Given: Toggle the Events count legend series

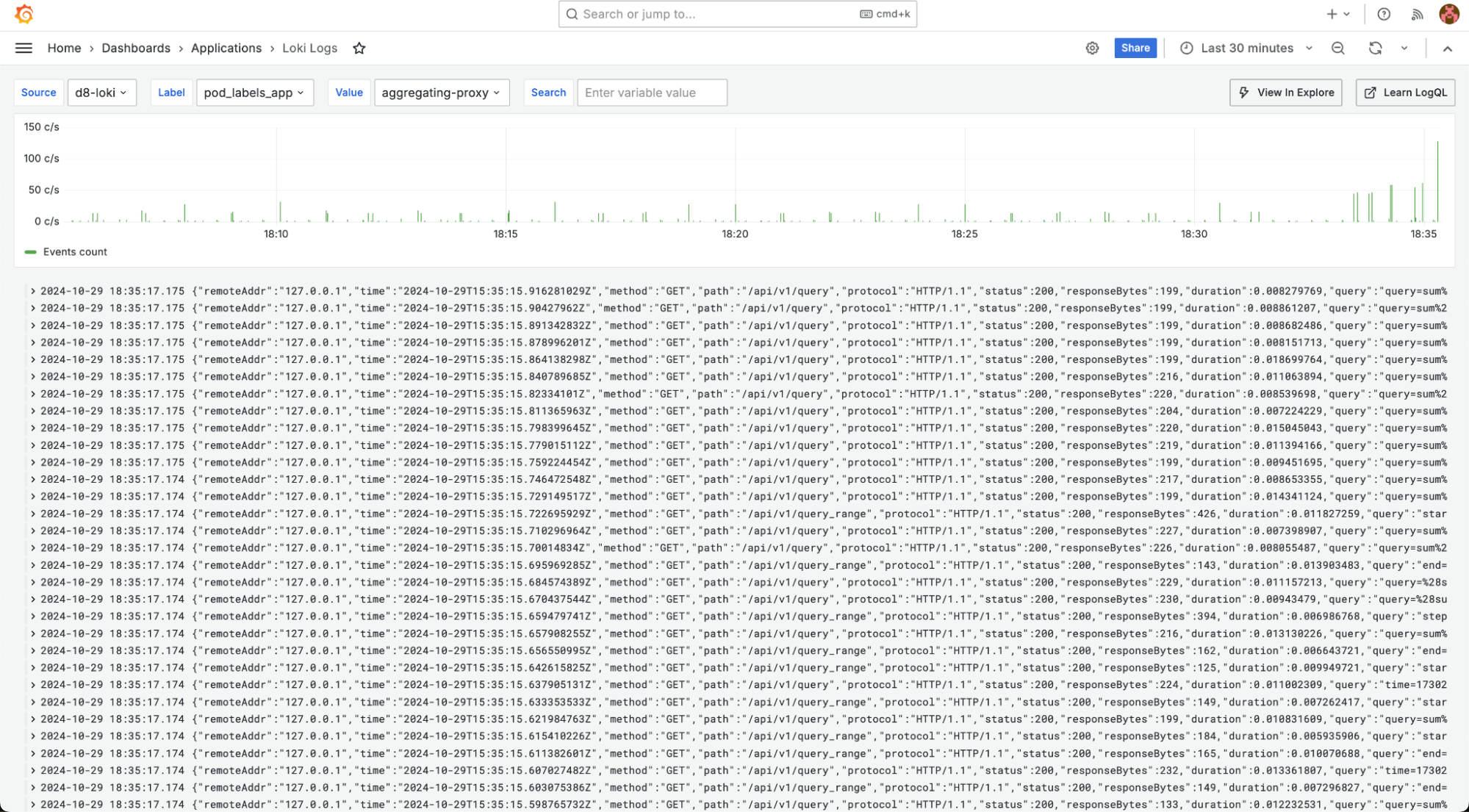Looking at the screenshot, I should click(74, 252).
